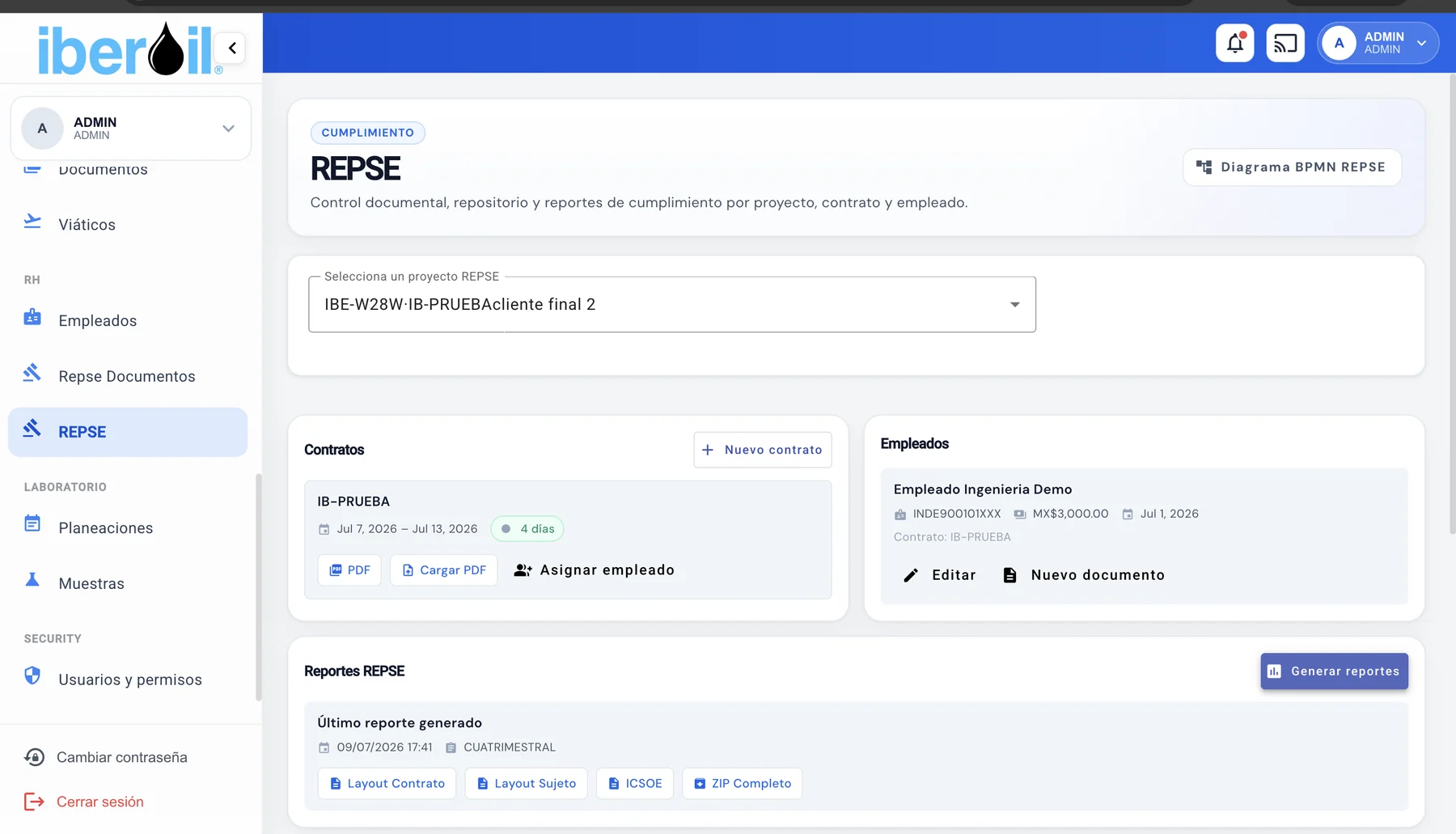Screen dimensions: 1456x834
Task: Expand the ADMIN user menu in header
Action: pyautogui.click(x=1378, y=43)
